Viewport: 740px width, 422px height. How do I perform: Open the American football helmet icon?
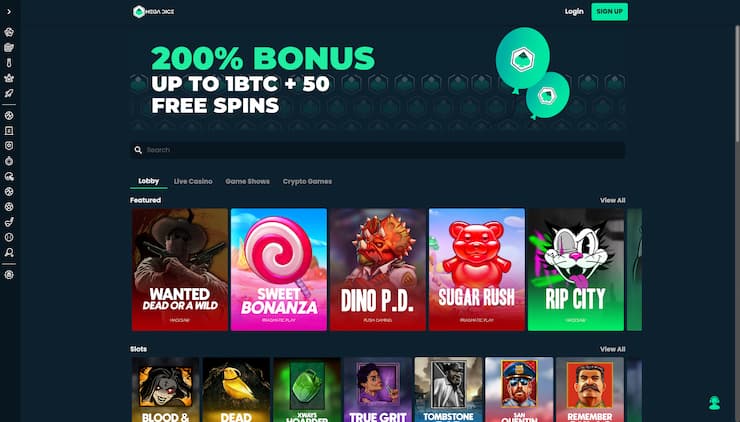9,177
